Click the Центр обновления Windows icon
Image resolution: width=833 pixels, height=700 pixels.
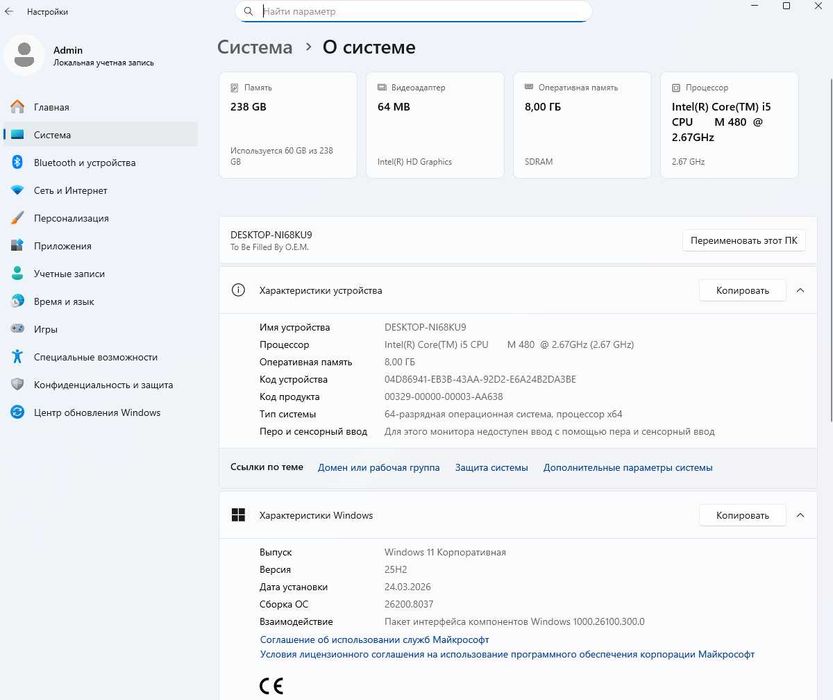17,412
